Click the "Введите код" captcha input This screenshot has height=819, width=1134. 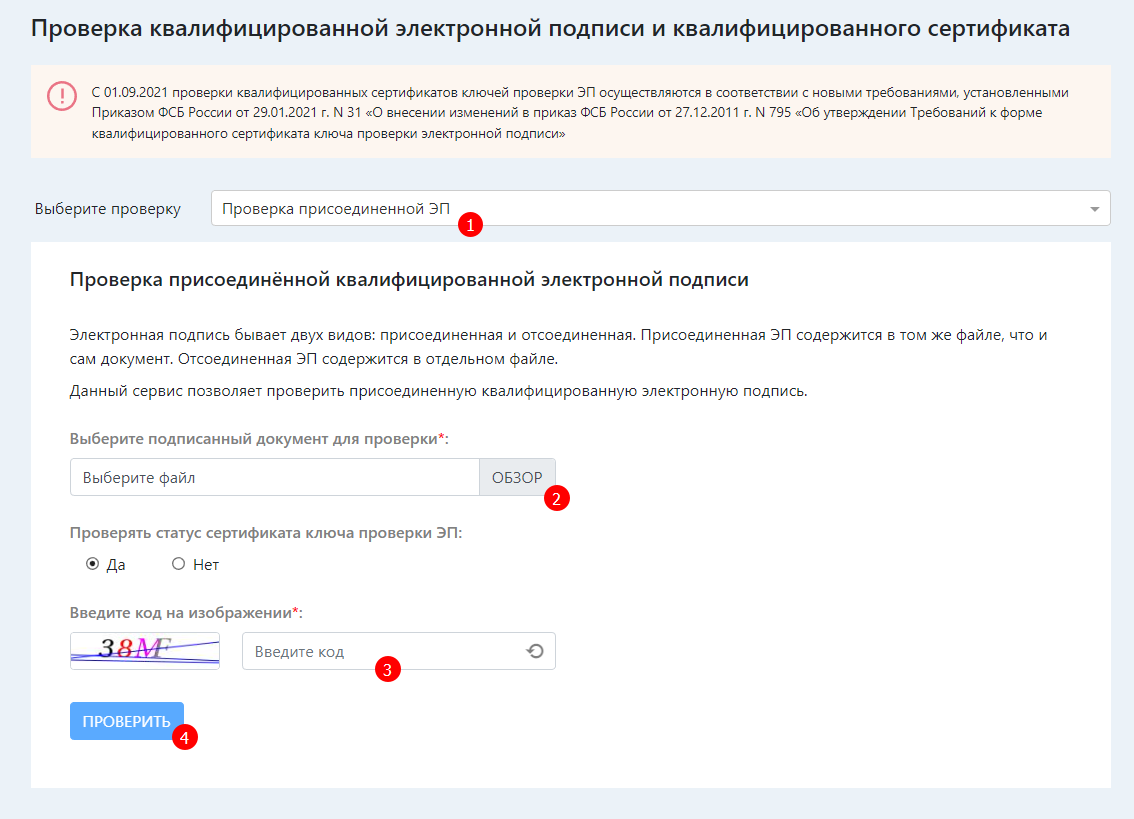(398, 651)
